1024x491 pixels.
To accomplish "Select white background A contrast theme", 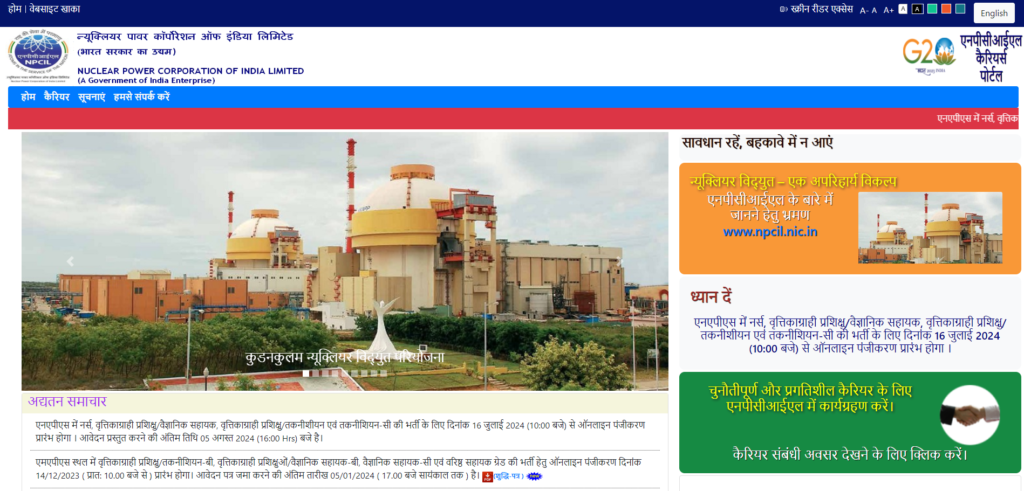I will point(903,8).
